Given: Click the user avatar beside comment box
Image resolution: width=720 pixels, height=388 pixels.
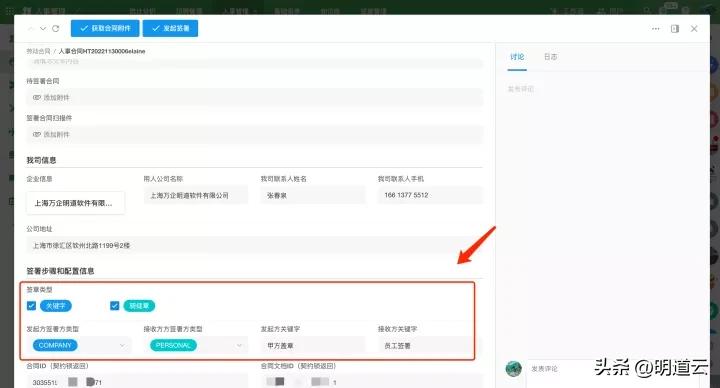Looking at the screenshot, I should point(514,369).
